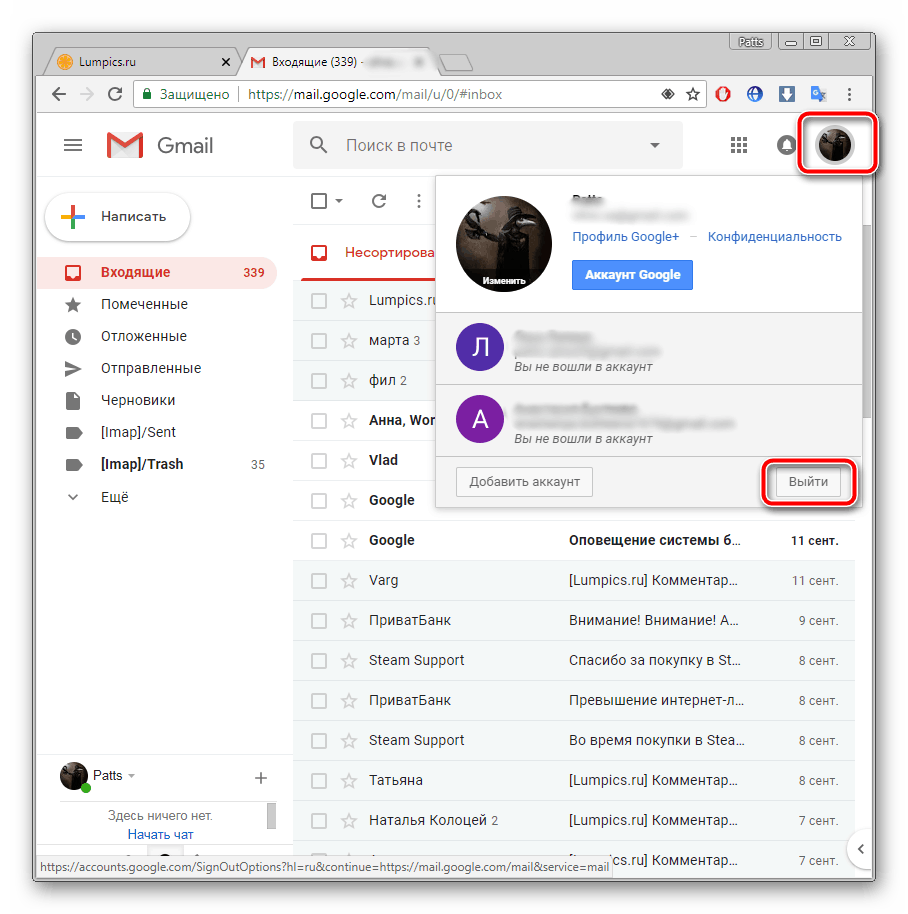The height and width of the screenshot is (914, 908).
Task: Click the chat list scrollbar
Action: [x=271, y=815]
